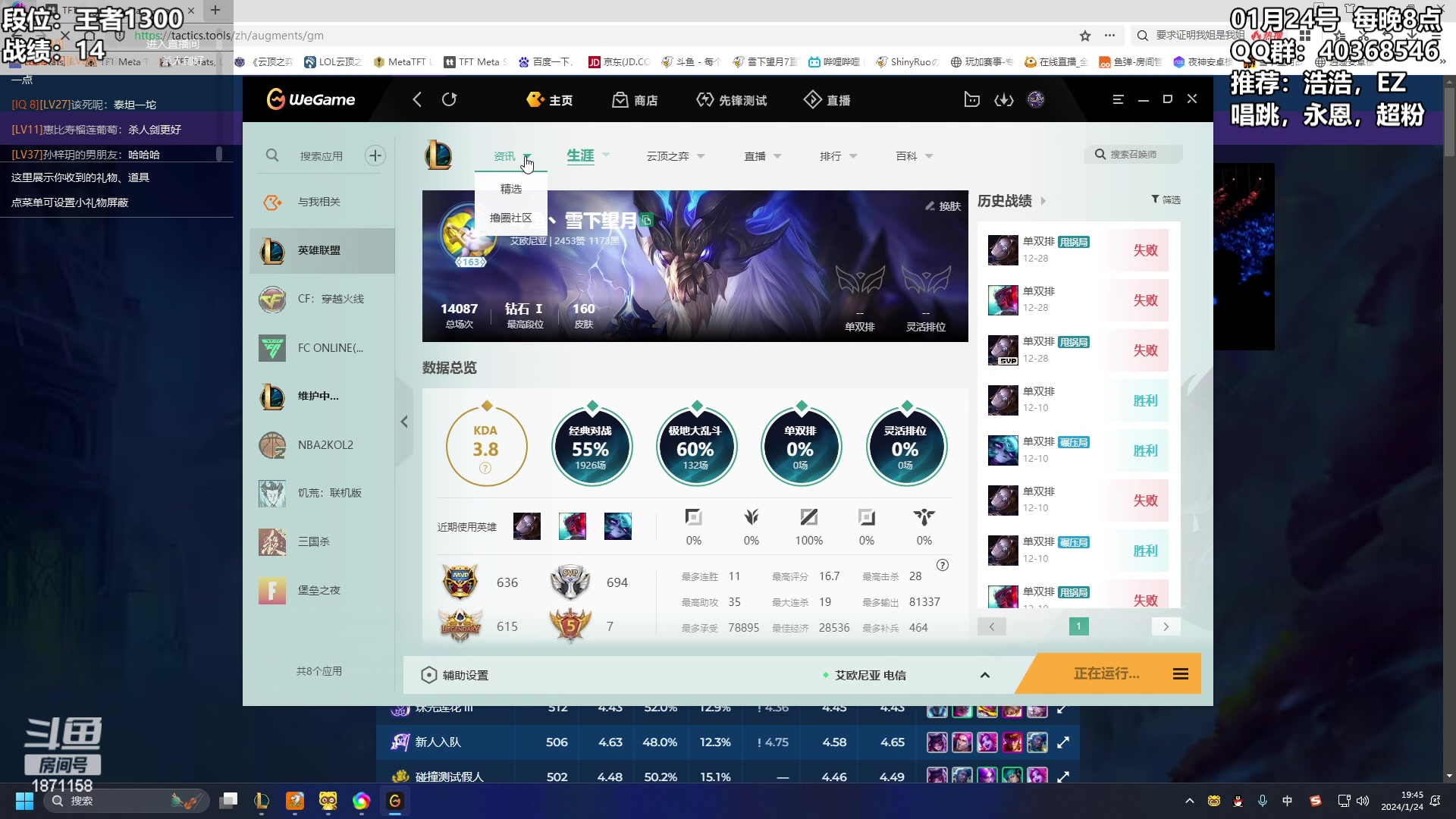Open taskbar volume control
The width and height of the screenshot is (1456, 819).
coord(1363,801)
